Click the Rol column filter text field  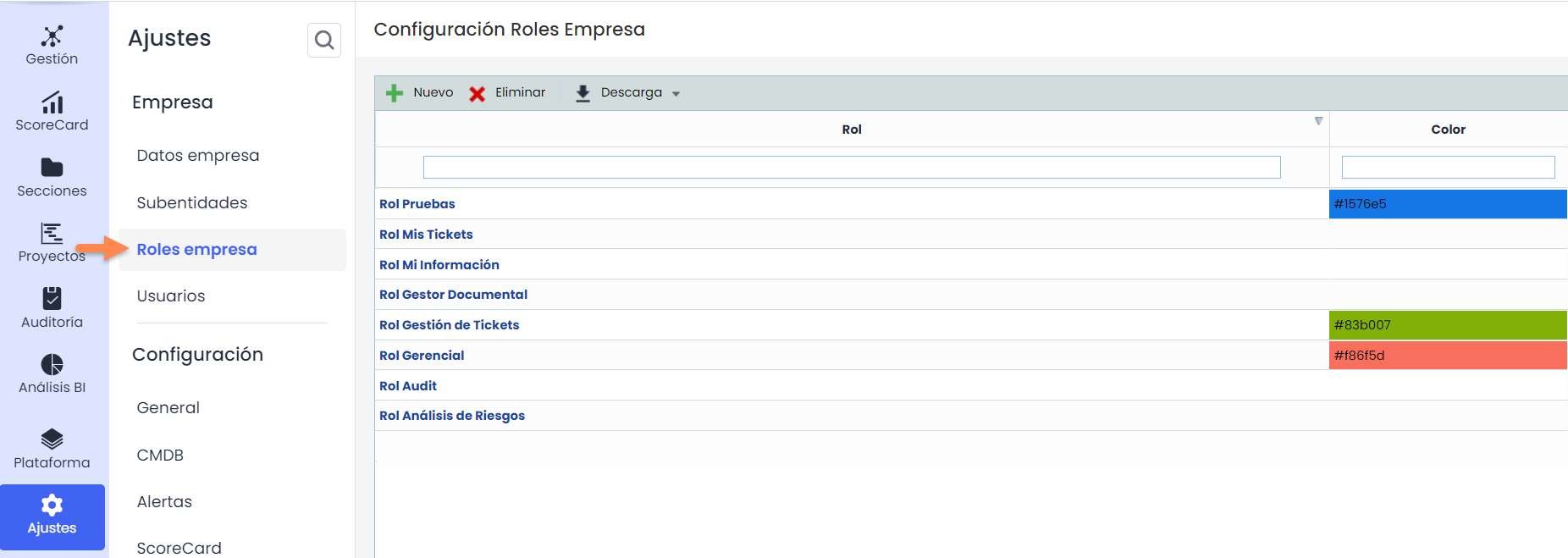tap(851, 168)
